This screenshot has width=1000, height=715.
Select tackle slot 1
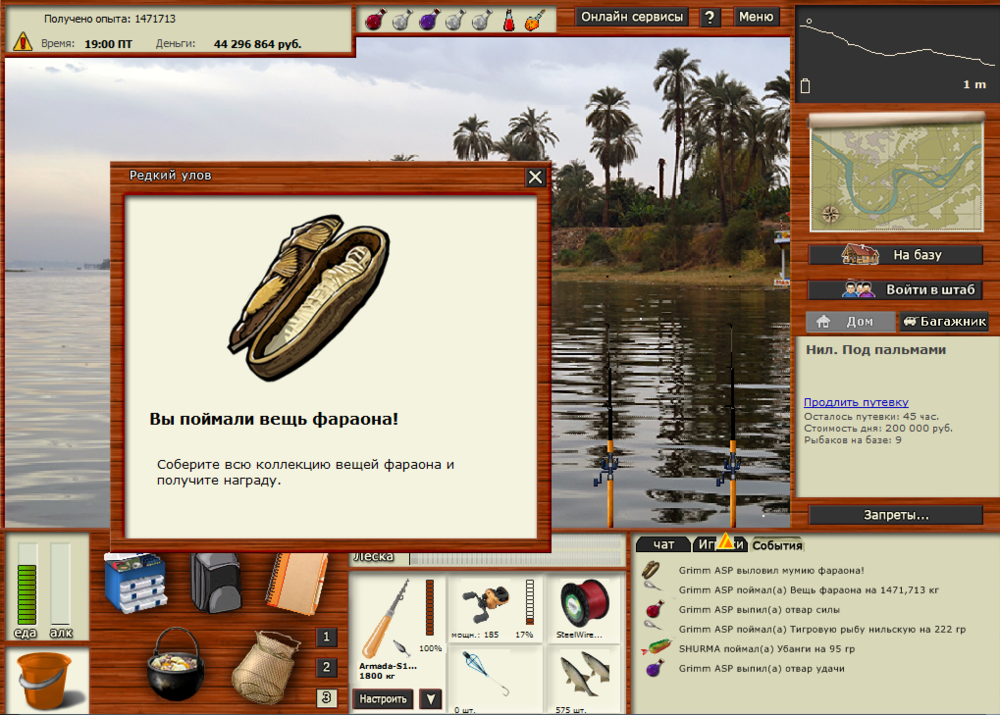coord(326,638)
